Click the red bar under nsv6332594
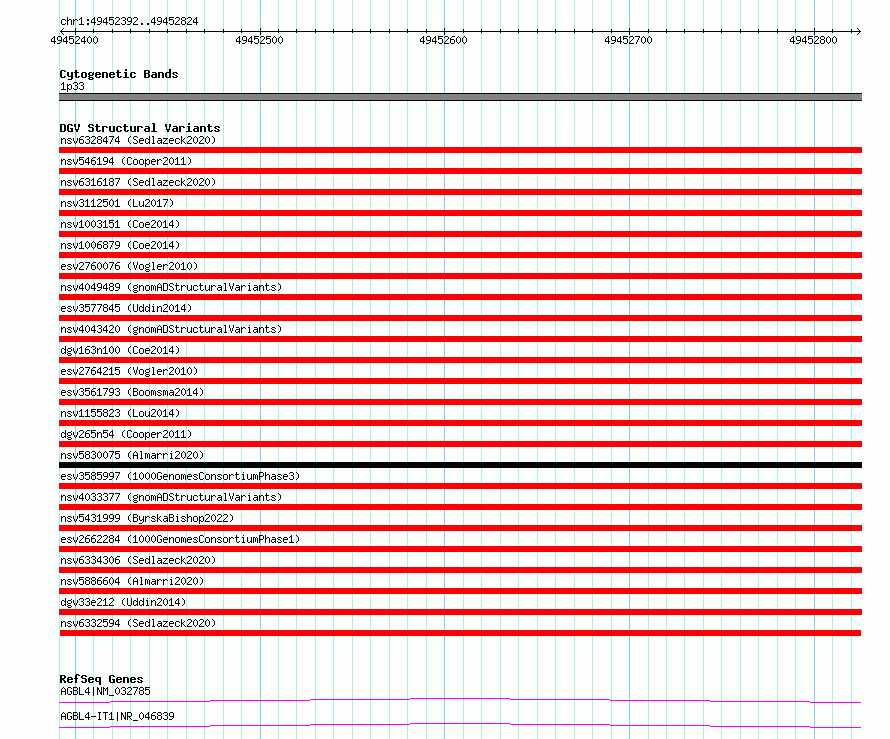890x739 pixels. (460, 633)
